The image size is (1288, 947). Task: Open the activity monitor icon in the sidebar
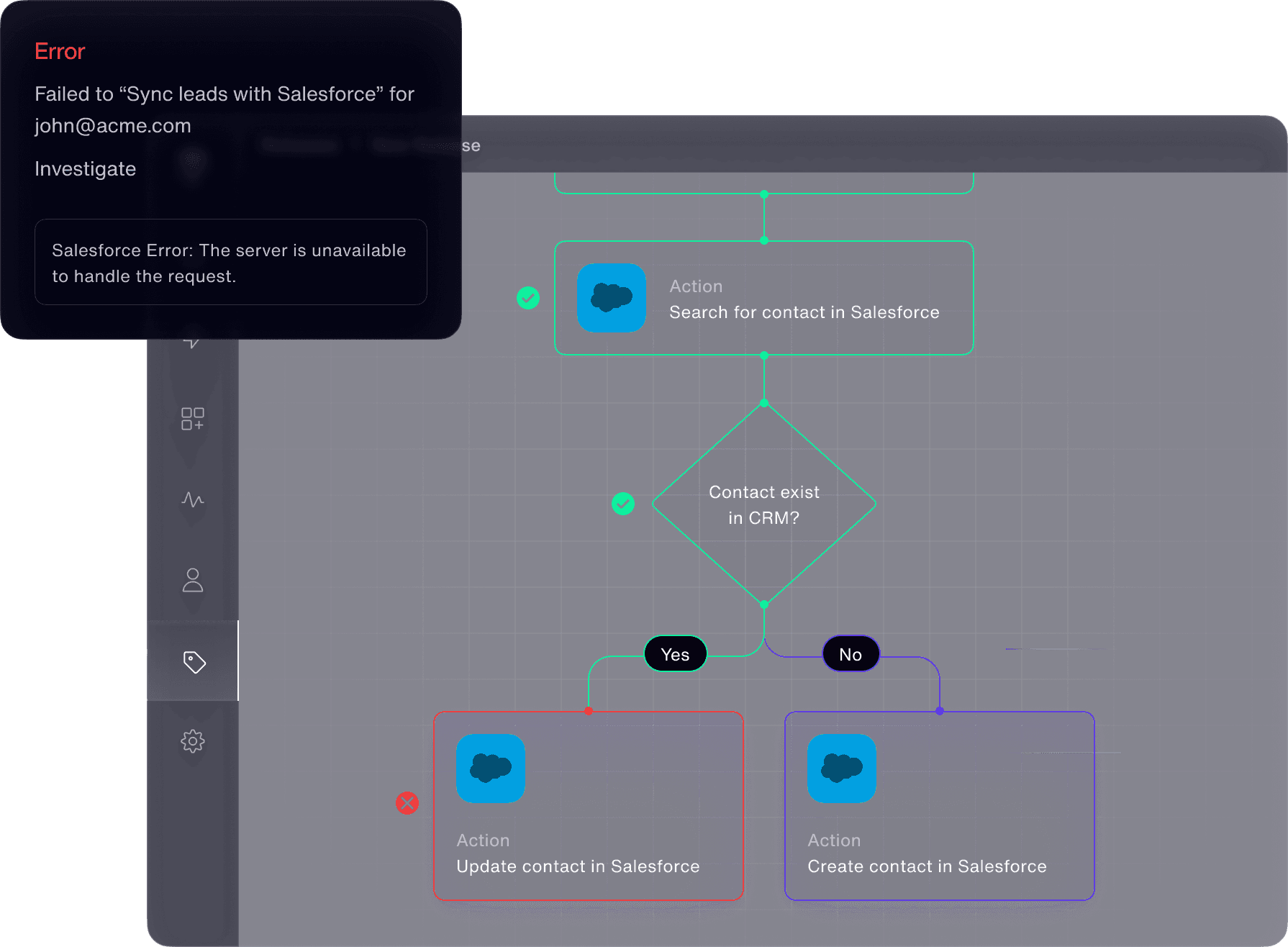[x=193, y=500]
